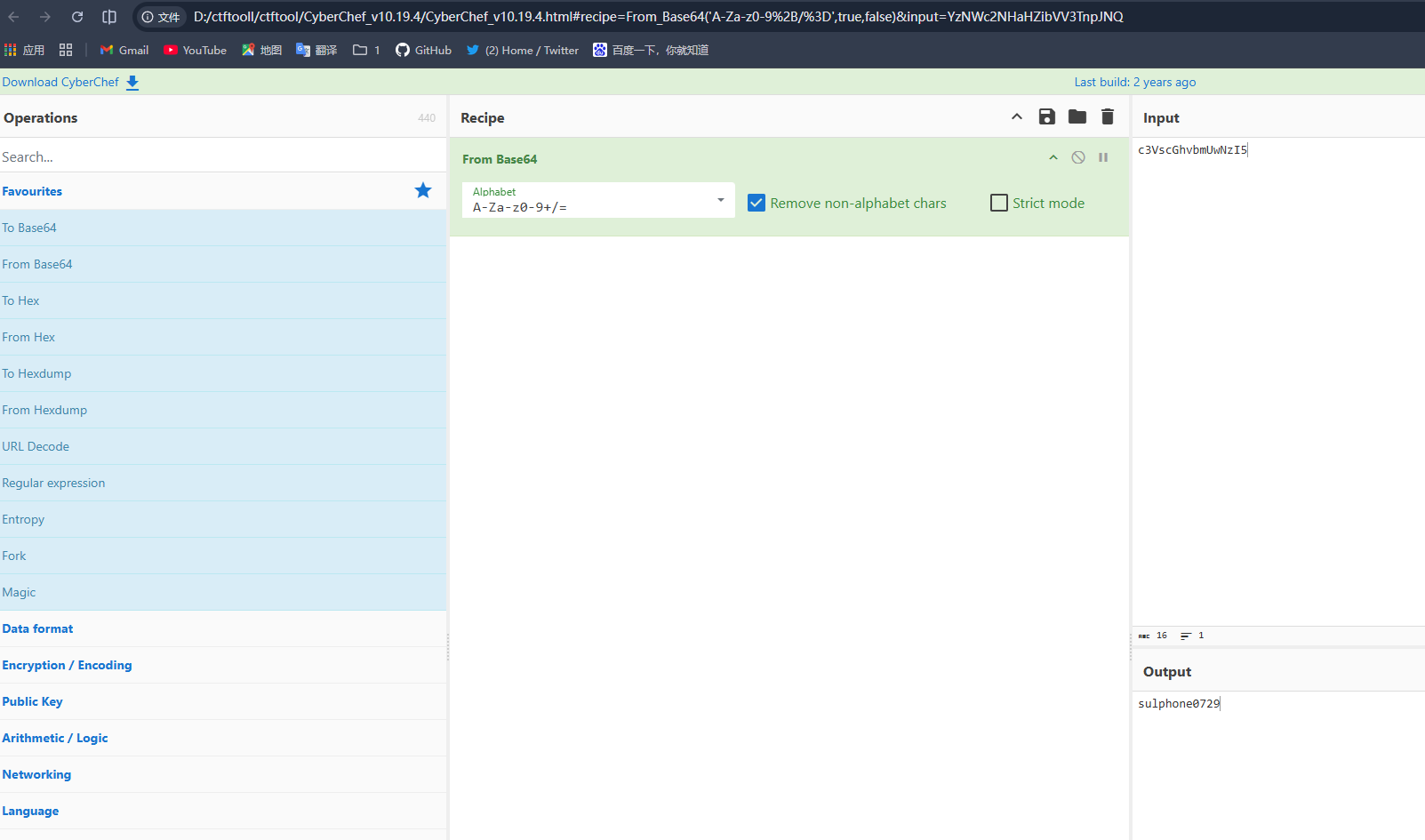Click the Recipe panel heading
1425x840 pixels.
[x=483, y=117]
